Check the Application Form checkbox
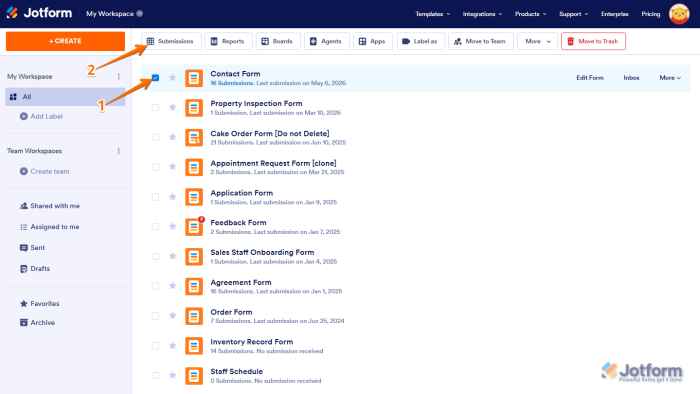The width and height of the screenshot is (700, 394). point(155,197)
